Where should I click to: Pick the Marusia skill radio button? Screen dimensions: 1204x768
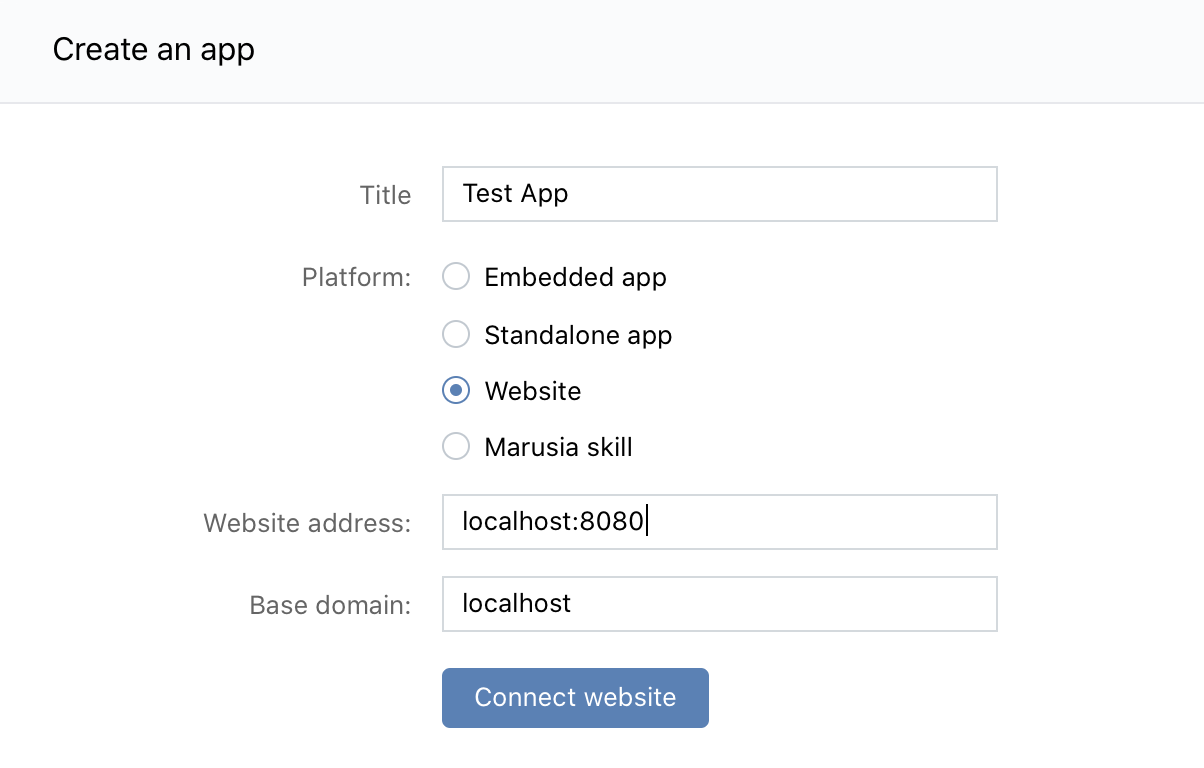pos(456,447)
